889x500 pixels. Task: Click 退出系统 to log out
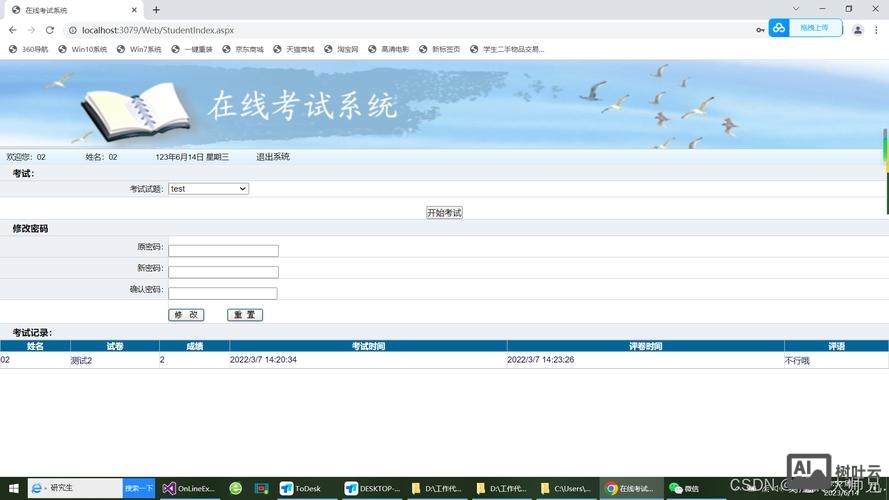tap(273, 156)
